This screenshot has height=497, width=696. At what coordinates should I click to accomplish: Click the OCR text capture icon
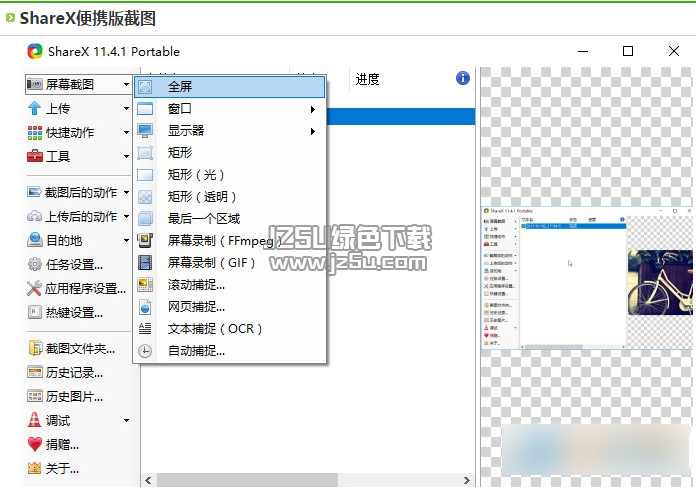click(x=145, y=328)
